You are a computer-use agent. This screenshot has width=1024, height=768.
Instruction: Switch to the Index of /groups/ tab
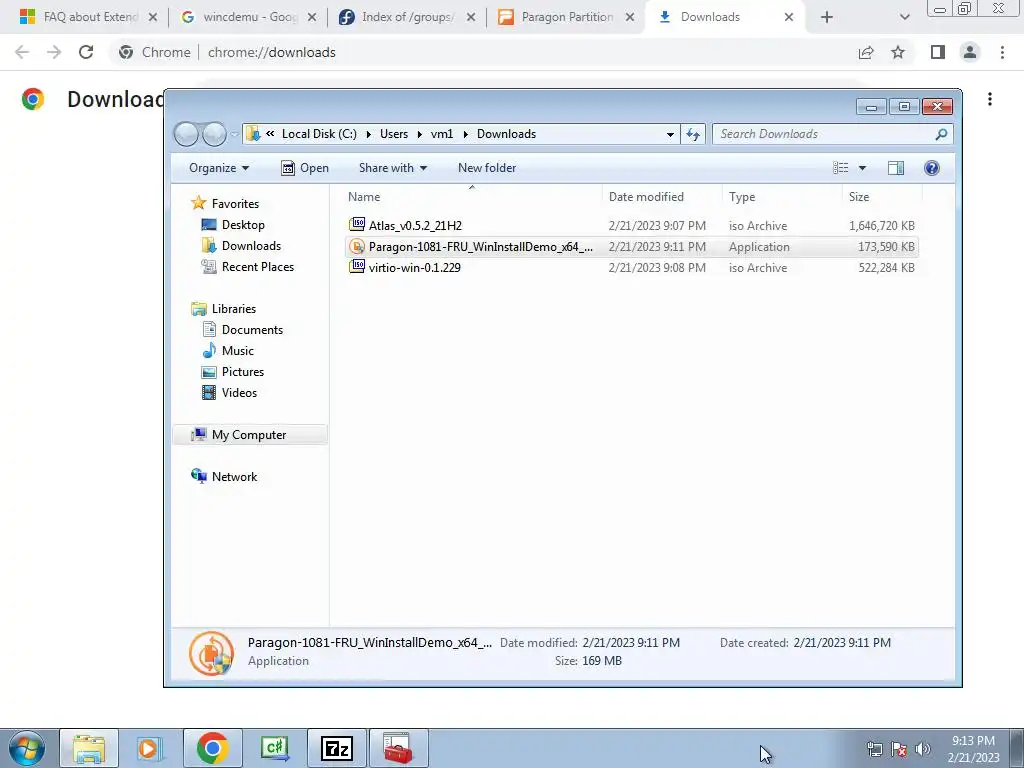(x=406, y=17)
